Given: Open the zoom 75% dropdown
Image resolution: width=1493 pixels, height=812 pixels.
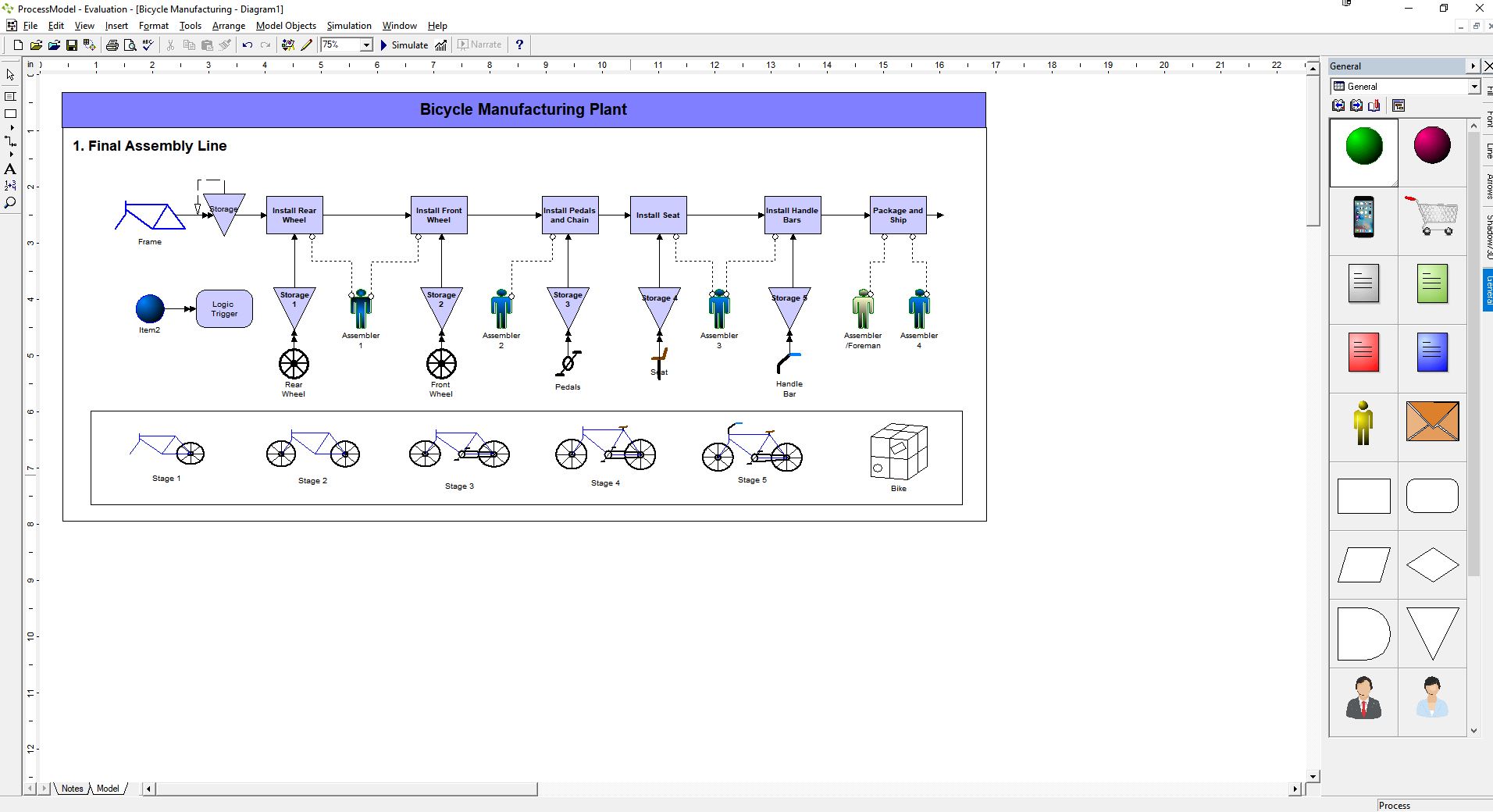Looking at the screenshot, I should [366, 45].
